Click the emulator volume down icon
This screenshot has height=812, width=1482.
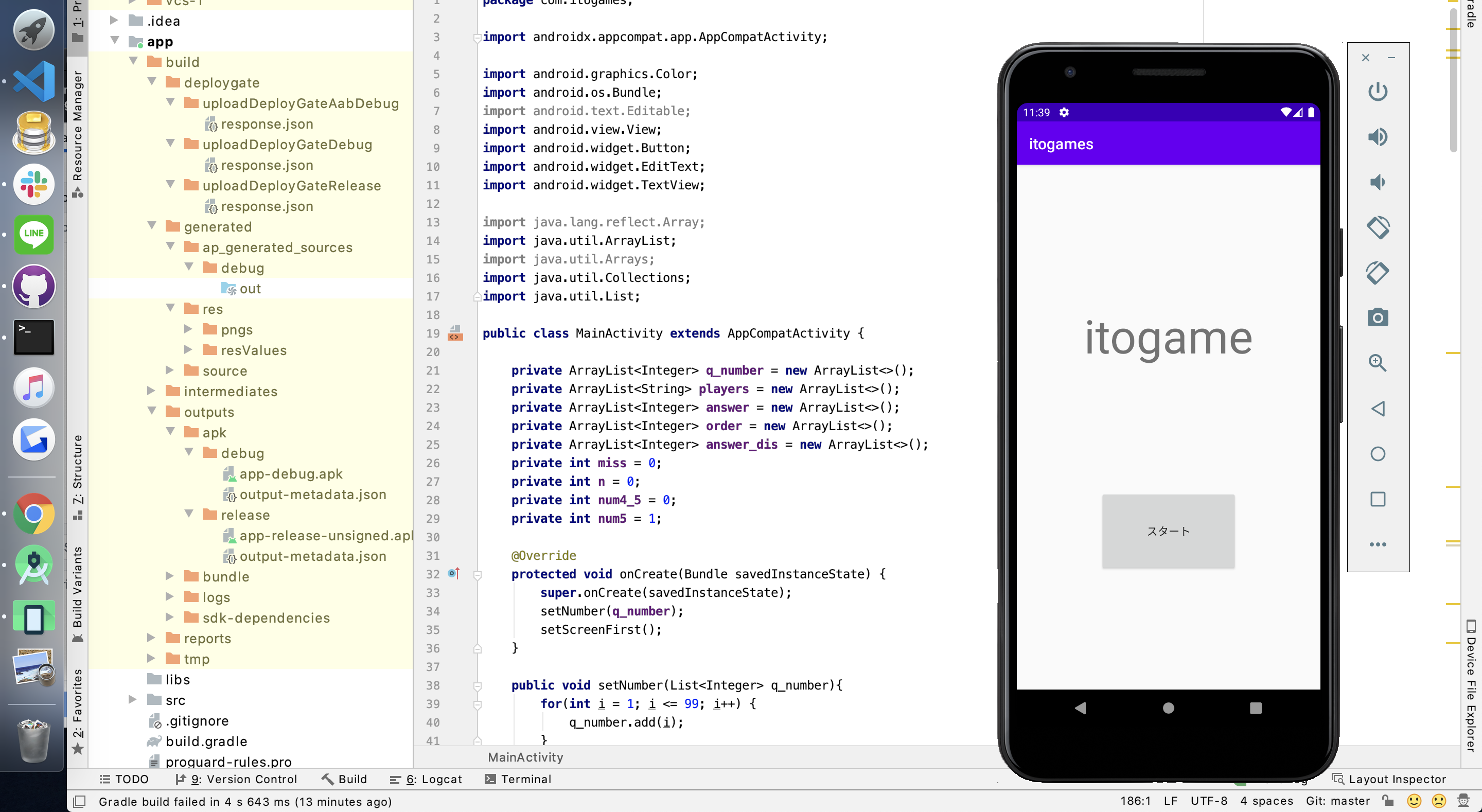point(1378,183)
